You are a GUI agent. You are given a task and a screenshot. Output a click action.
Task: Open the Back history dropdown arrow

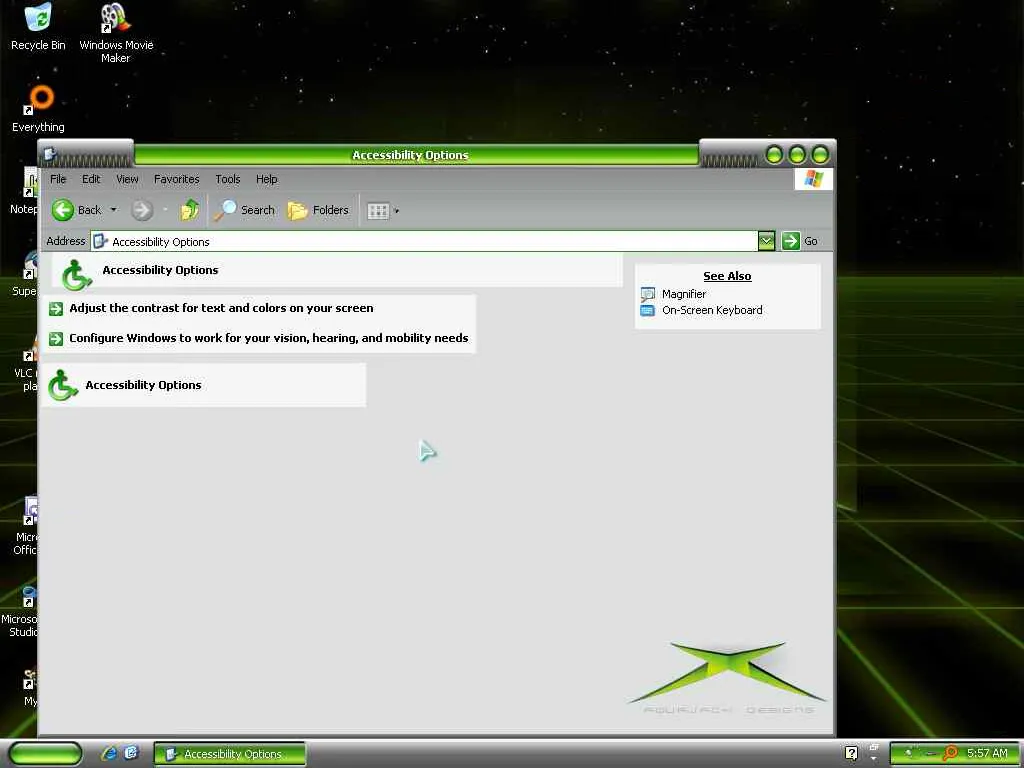pos(114,210)
